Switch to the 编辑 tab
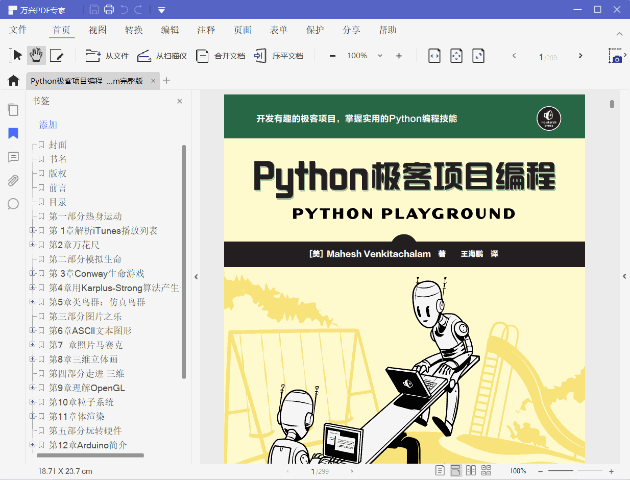Screen dimensions: 630x480 tap(170, 30)
